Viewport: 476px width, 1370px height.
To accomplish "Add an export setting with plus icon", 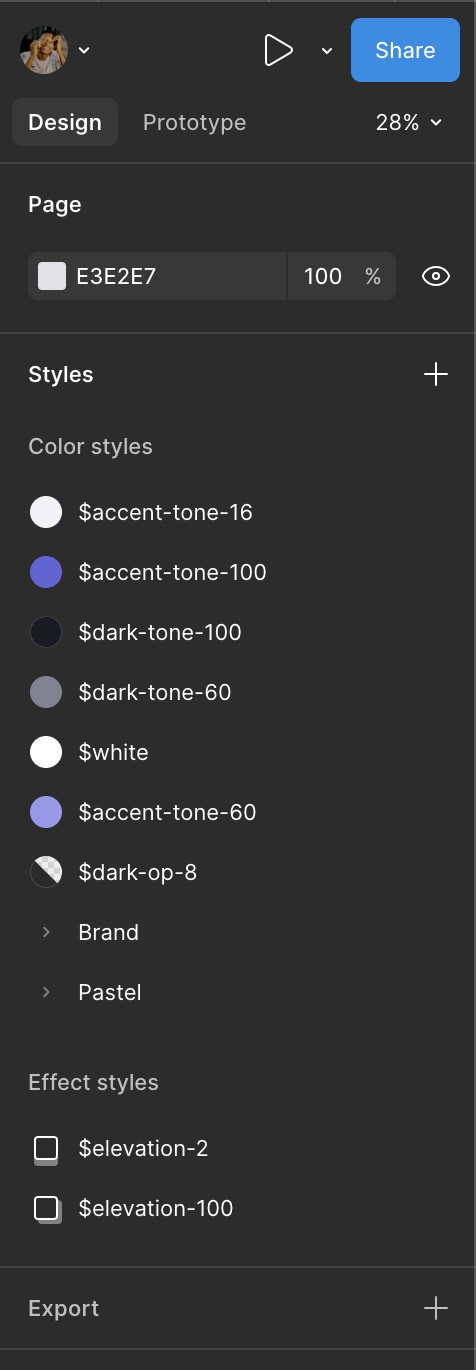I will (436, 1308).
